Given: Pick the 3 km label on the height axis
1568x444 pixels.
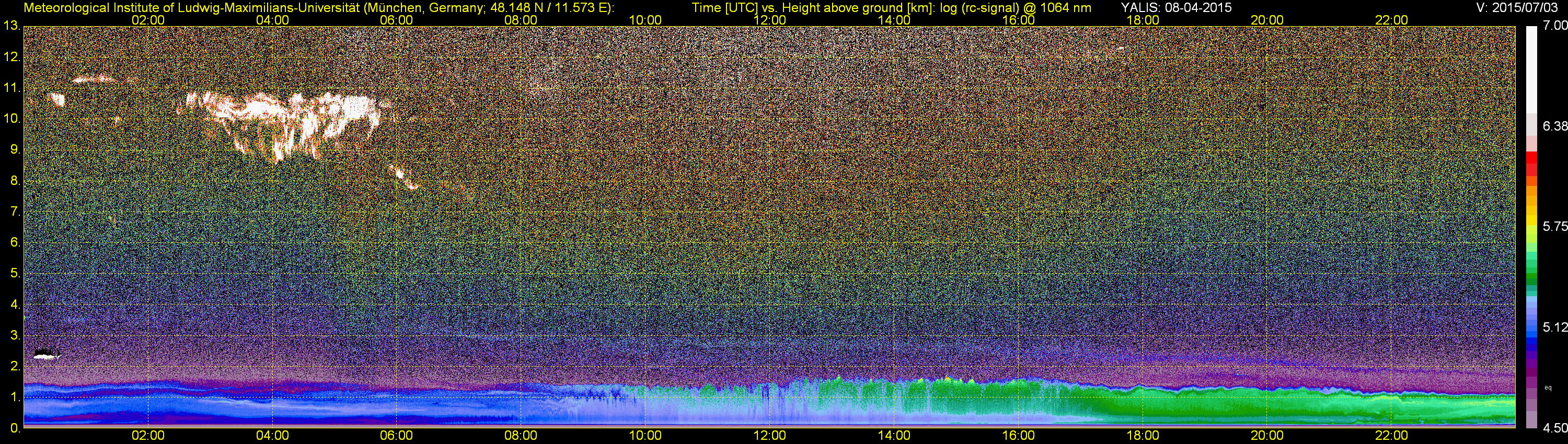Looking at the screenshot, I should coord(15,335).
